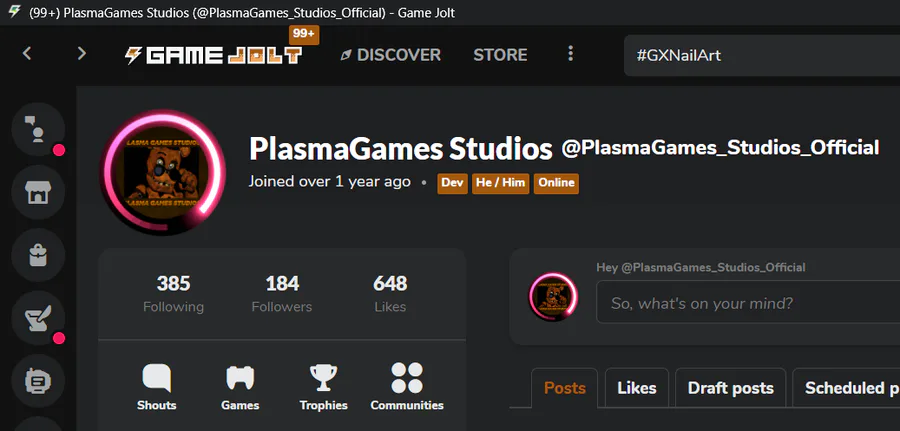900x431 pixels.
Task: Open the Games section
Action: [240, 386]
